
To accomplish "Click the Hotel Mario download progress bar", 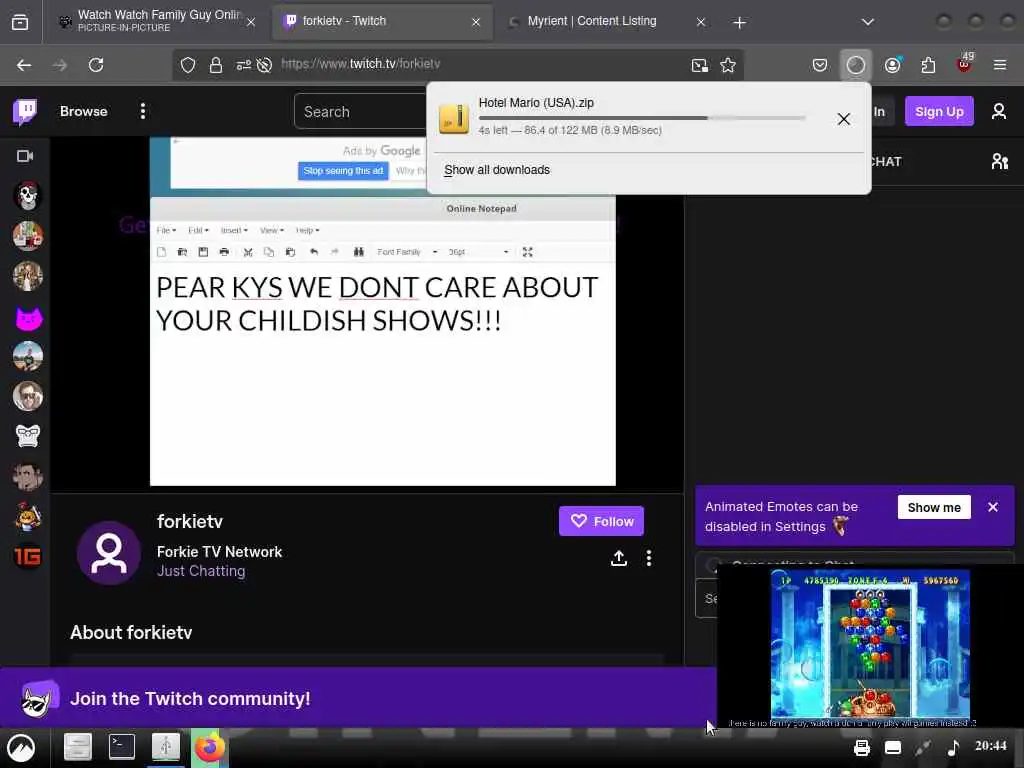I will click(x=642, y=118).
